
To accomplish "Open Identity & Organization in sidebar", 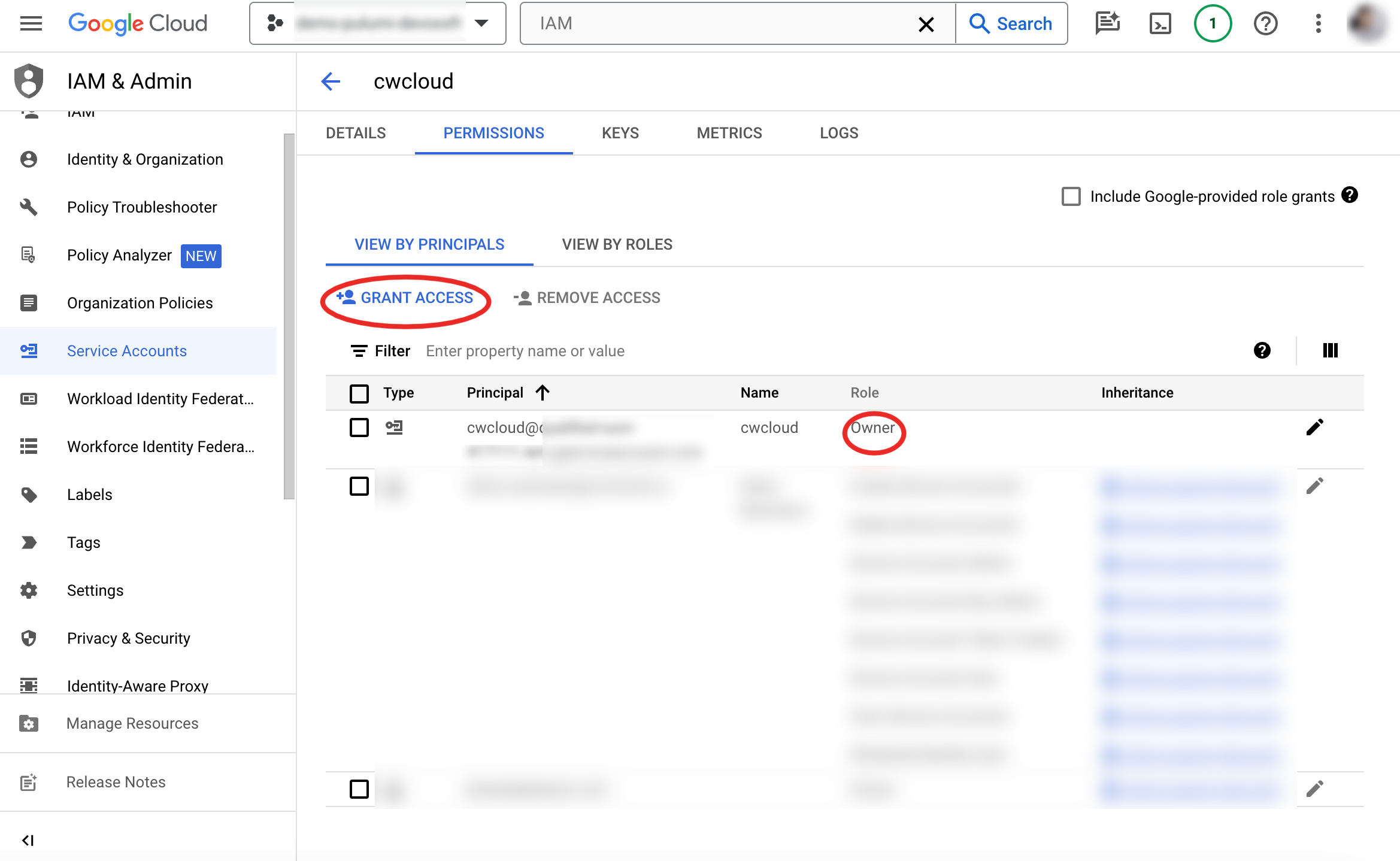I will pyautogui.click(x=139, y=159).
